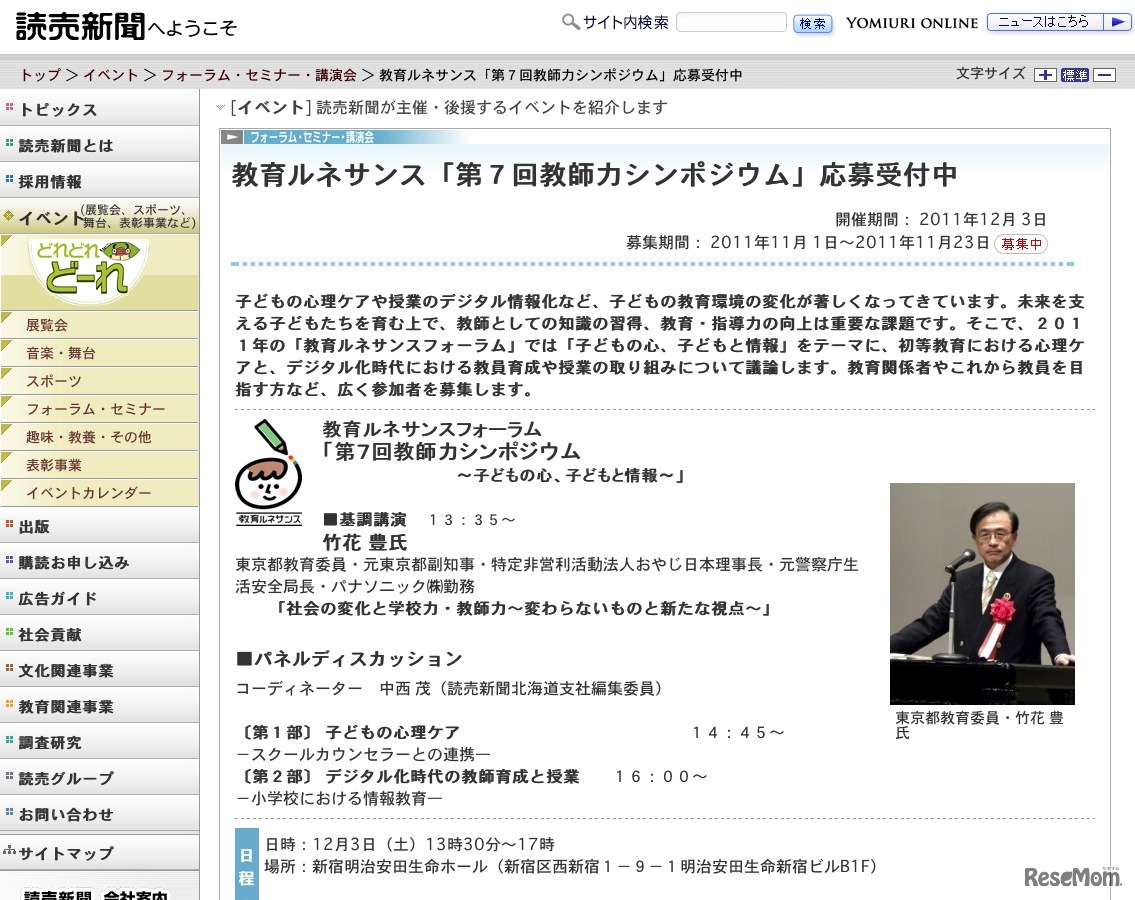This screenshot has height=900, width=1135.
Task: Open the ニュースはこちら link button
Action: 1058,22
